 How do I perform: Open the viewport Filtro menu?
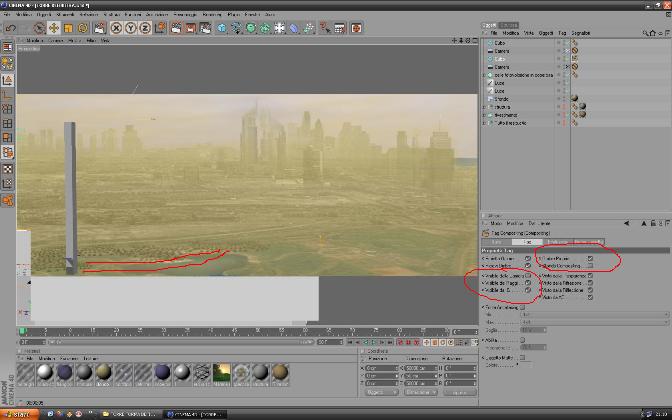(91, 40)
